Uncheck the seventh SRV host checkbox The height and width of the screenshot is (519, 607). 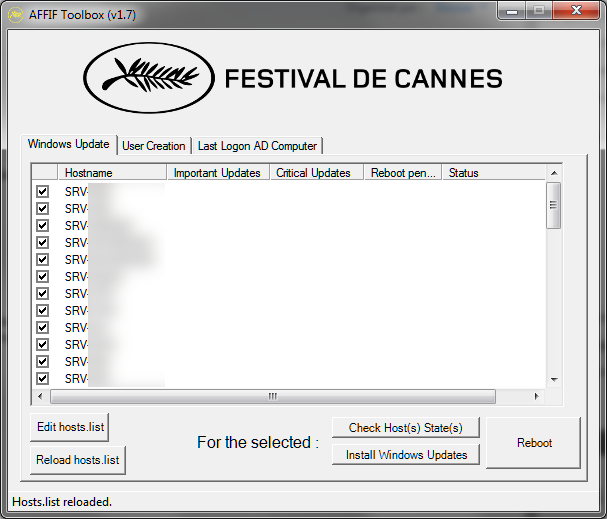[x=43, y=294]
